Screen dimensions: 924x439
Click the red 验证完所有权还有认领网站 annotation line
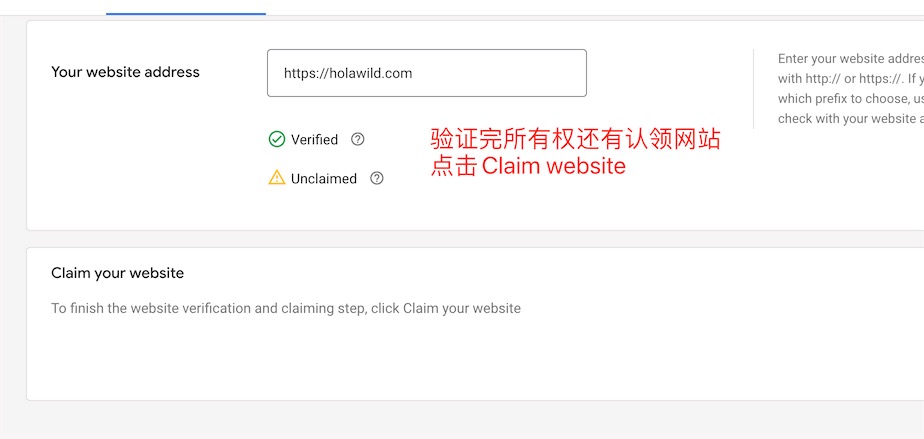coord(576,140)
